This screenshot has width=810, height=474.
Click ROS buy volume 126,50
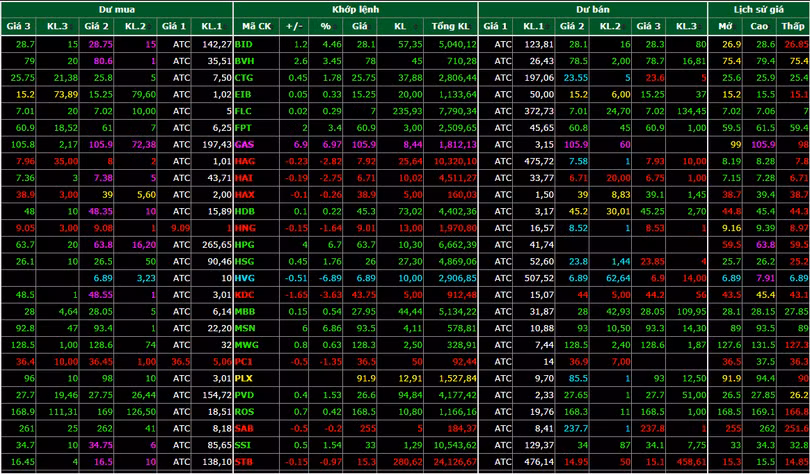coord(142,412)
